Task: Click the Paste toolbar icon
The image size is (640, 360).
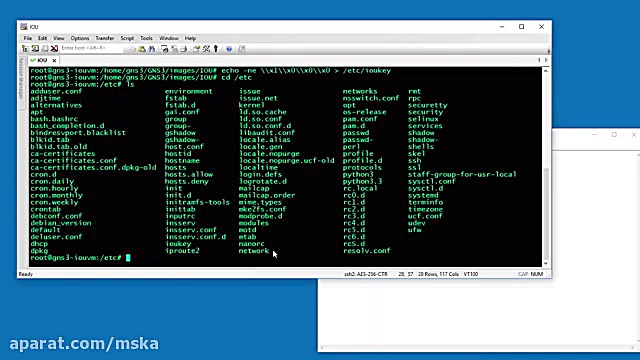Action: [142, 49]
